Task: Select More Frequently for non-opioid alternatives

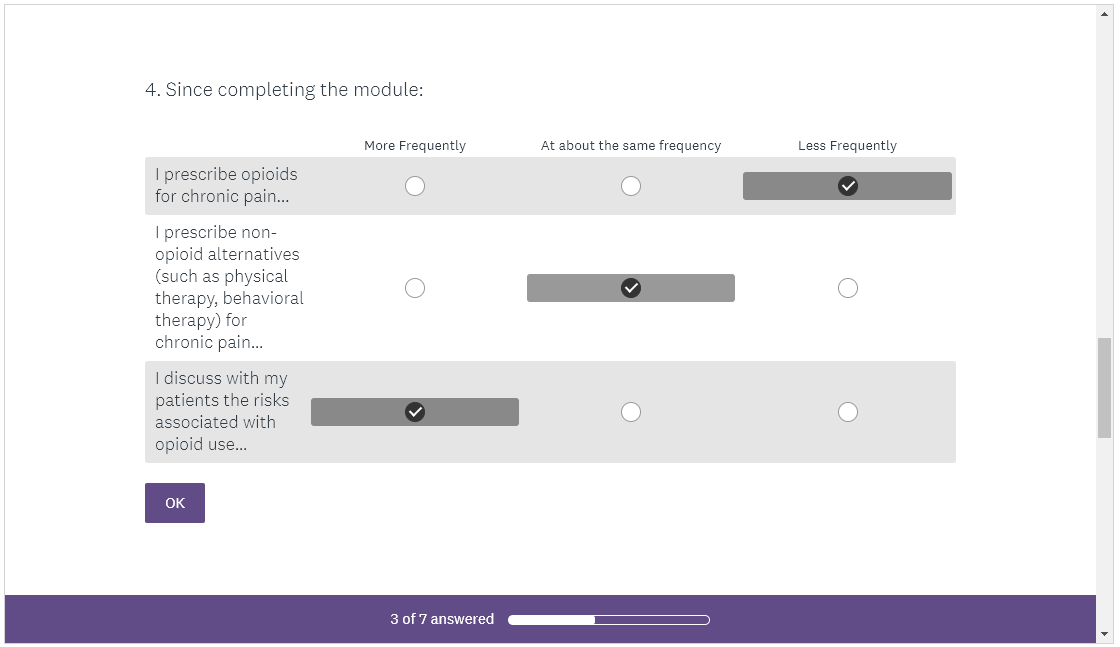Action: pyautogui.click(x=415, y=288)
